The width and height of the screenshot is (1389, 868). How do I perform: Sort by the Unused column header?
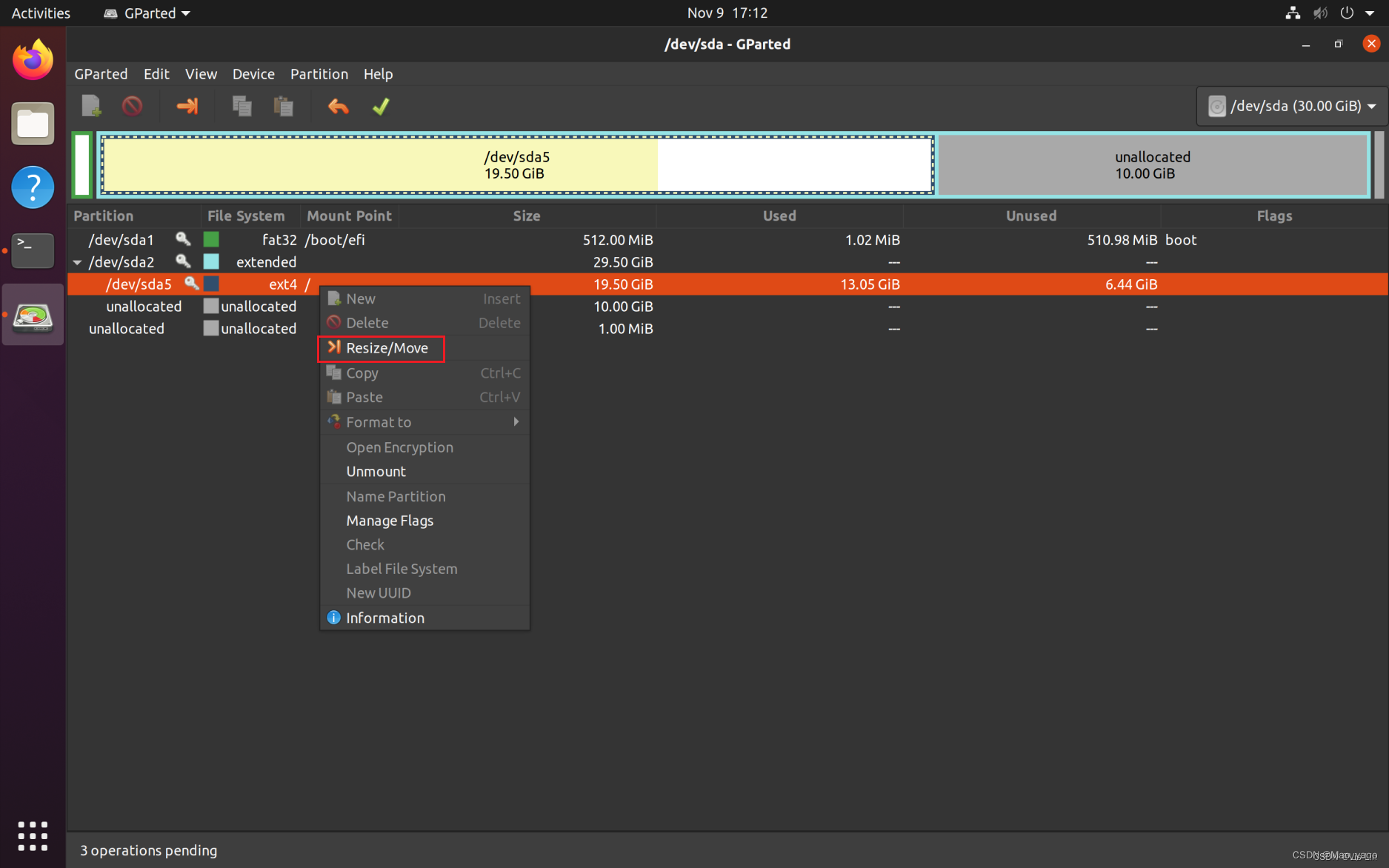(1031, 216)
